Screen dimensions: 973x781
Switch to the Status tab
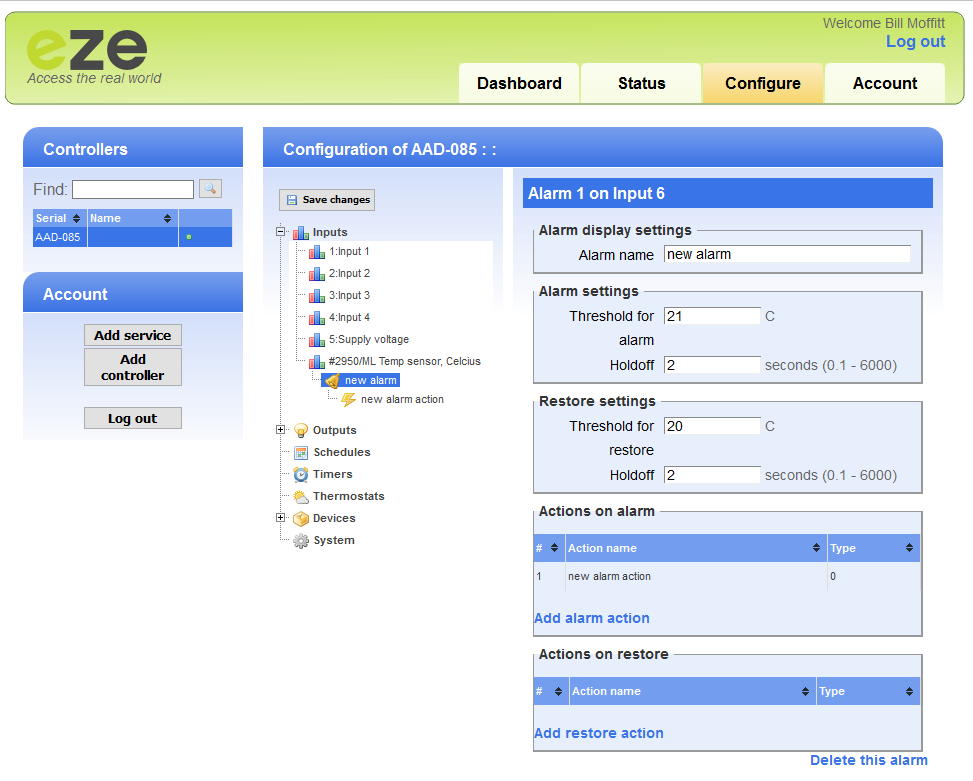(x=641, y=84)
